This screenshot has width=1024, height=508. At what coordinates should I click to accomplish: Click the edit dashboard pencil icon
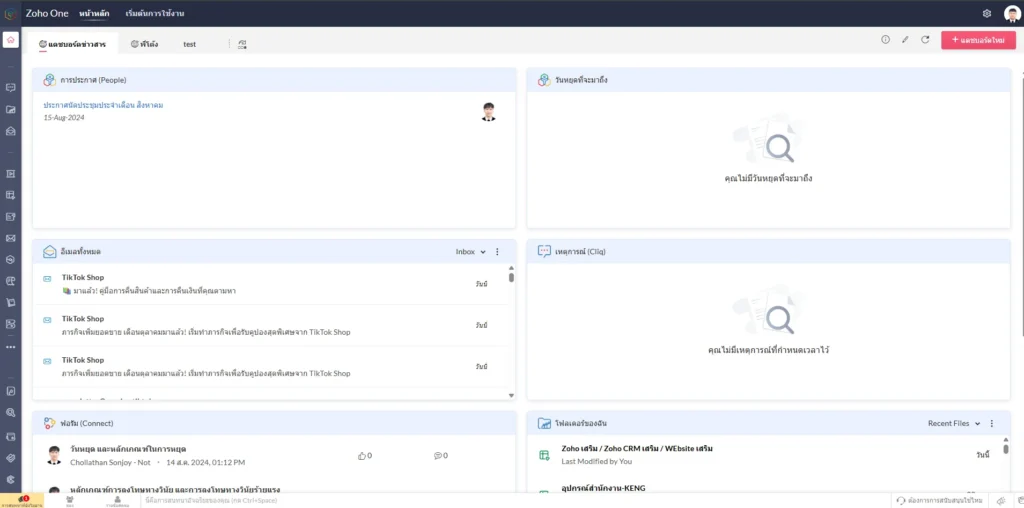[905, 40]
